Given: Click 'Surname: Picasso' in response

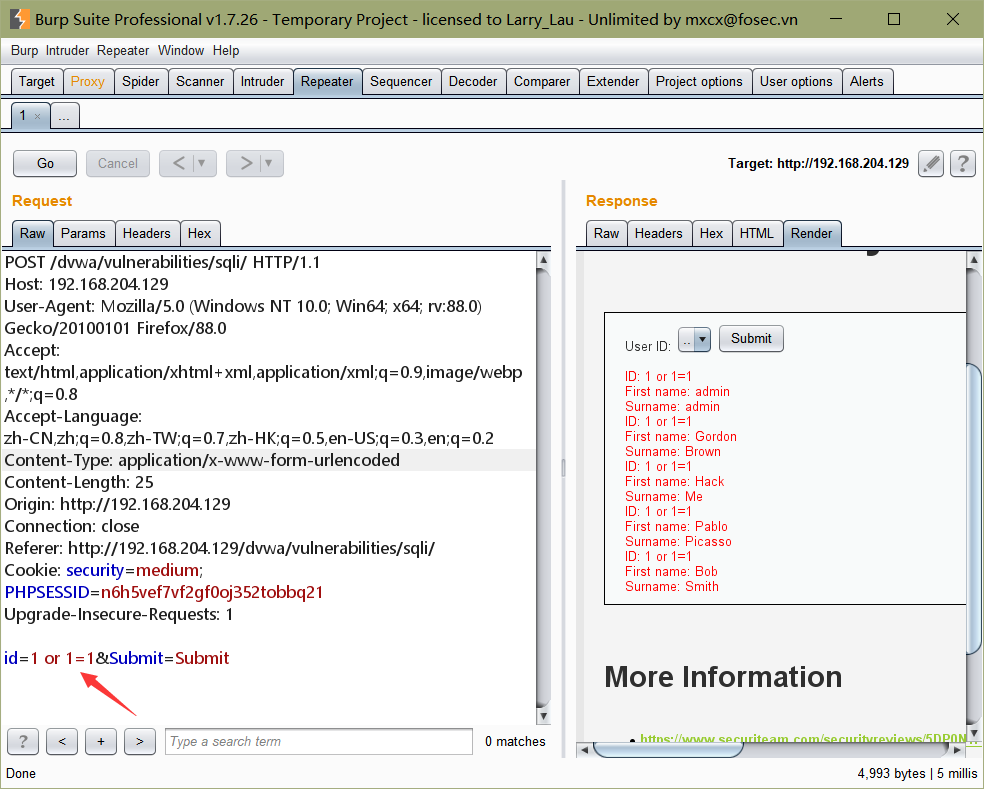Looking at the screenshot, I should 678,542.
